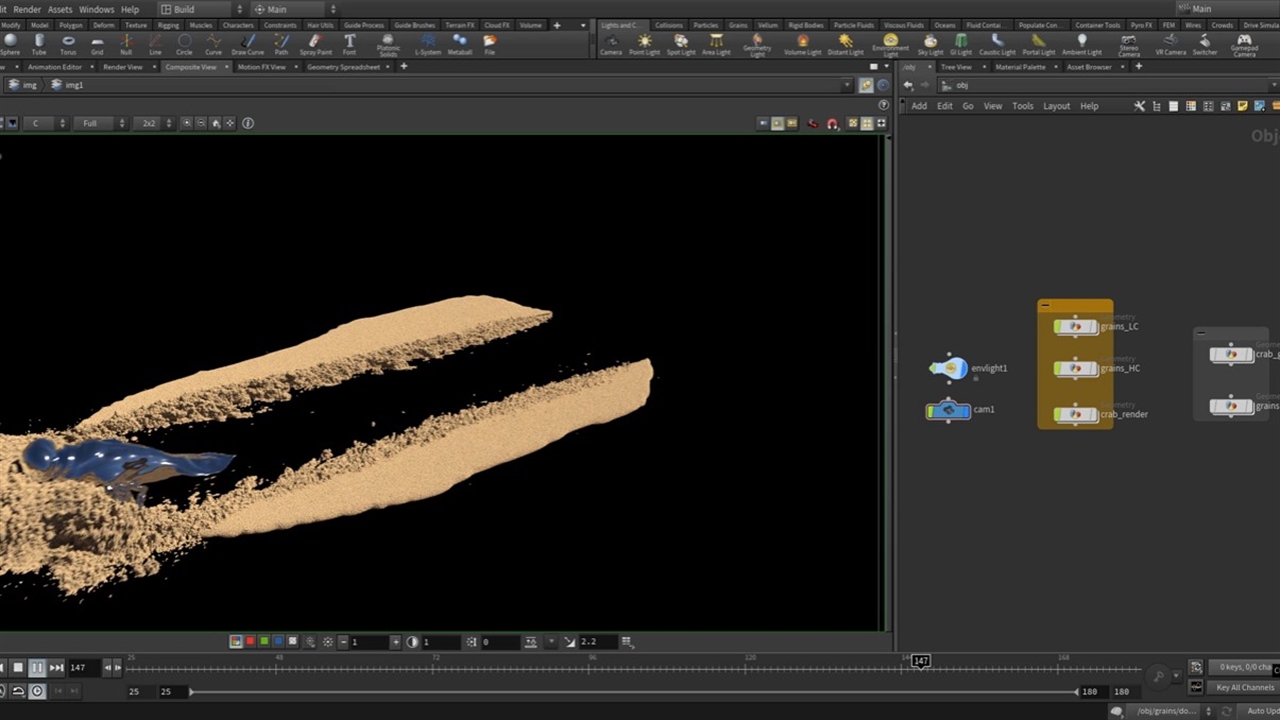Screen dimensions: 1280x720
Task: Open the Windows menu
Action: [x=97, y=9]
